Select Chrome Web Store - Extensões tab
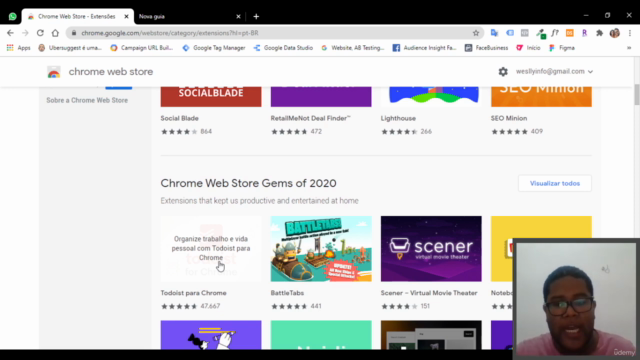Image resolution: width=640 pixels, height=360 pixels. click(77, 17)
